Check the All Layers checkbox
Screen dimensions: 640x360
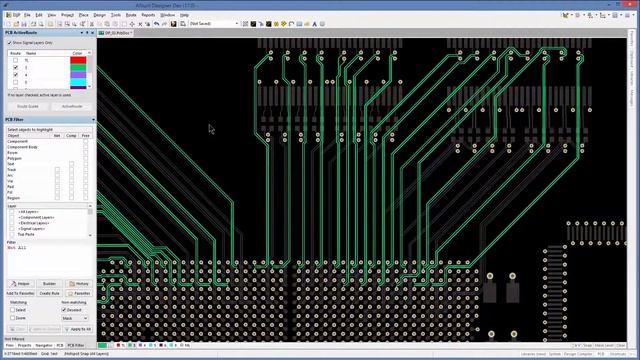(12, 212)
